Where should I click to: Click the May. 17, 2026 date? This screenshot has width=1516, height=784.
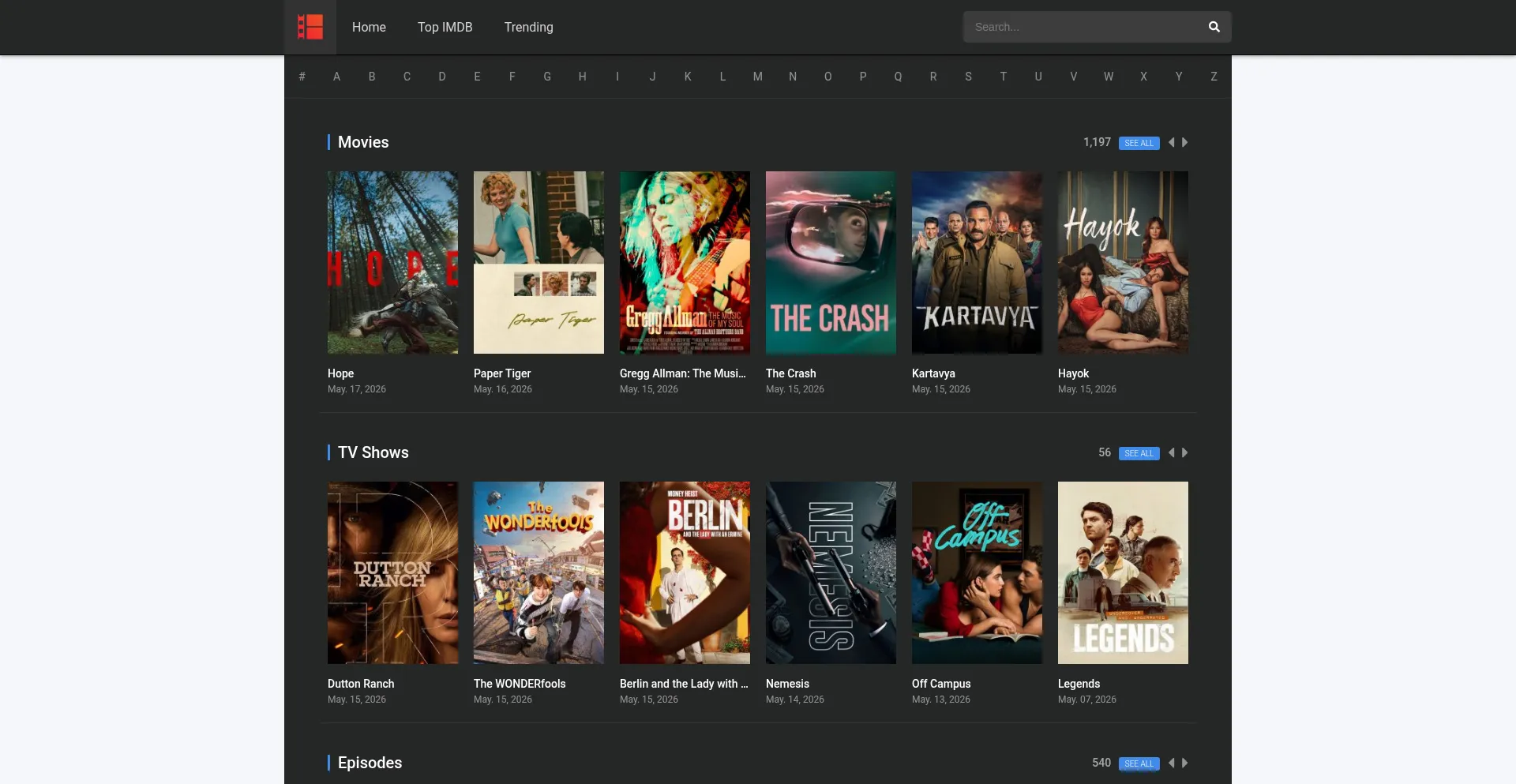[357, 389]
